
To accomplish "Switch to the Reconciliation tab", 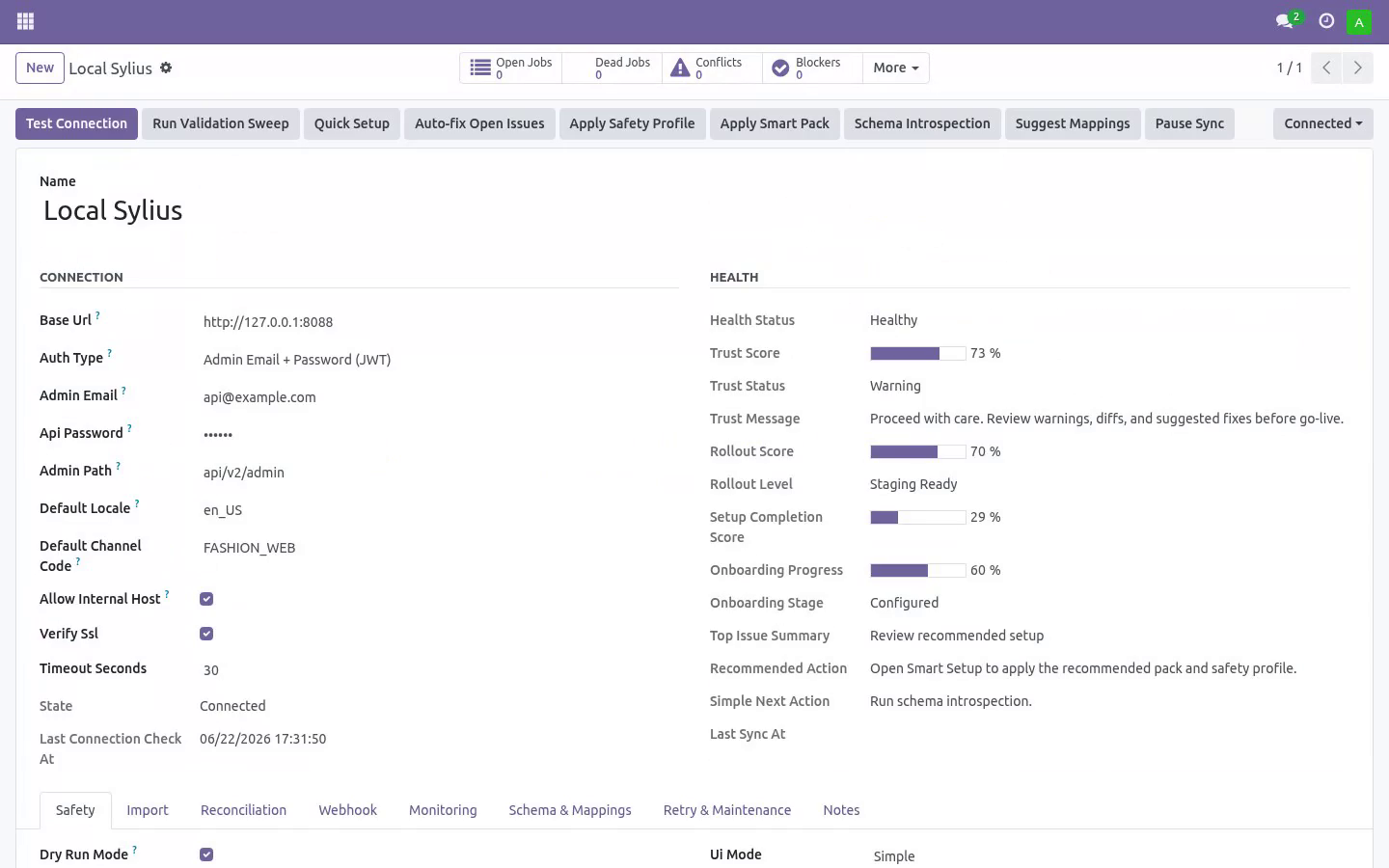I will (243, 810).
